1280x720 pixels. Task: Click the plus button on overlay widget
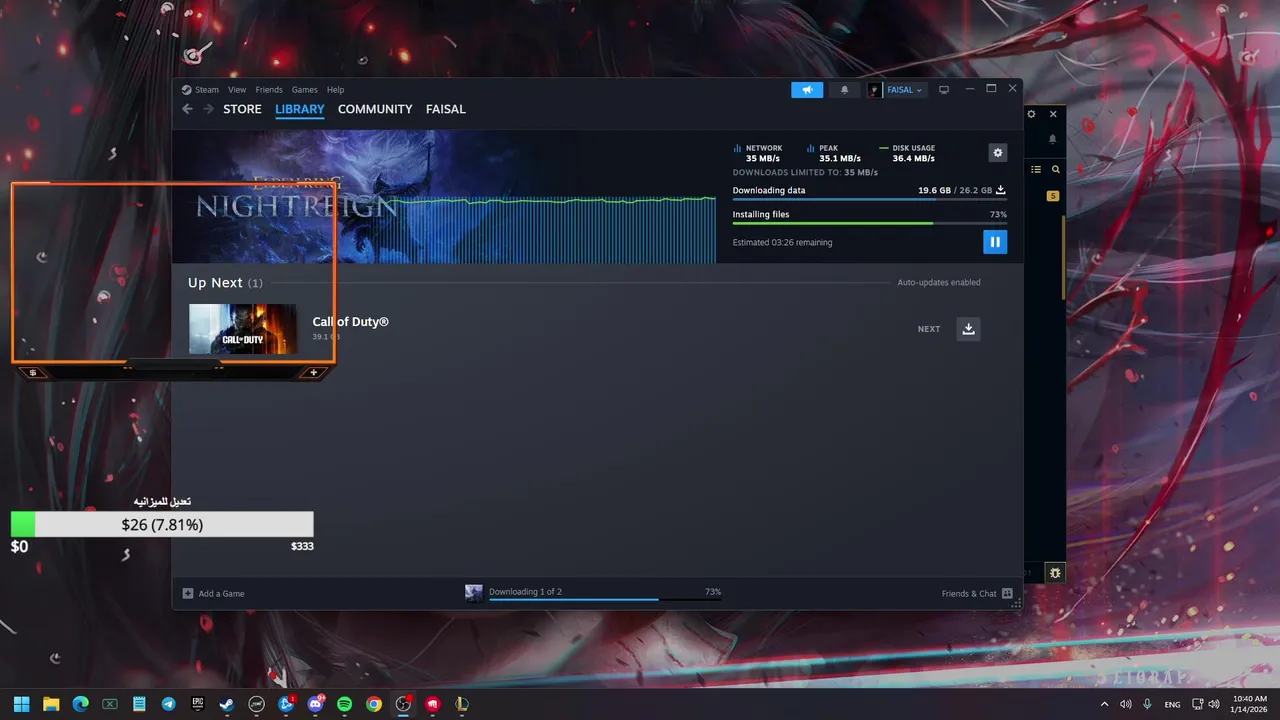[313, 373]
